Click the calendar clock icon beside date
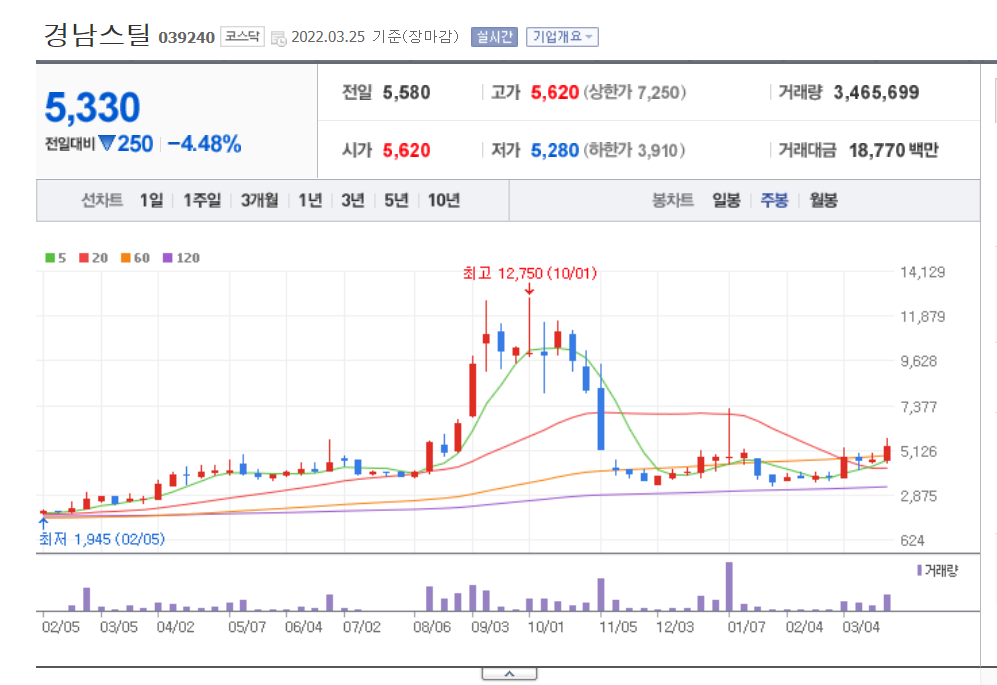The image size is (997, 685). [278, 38]
